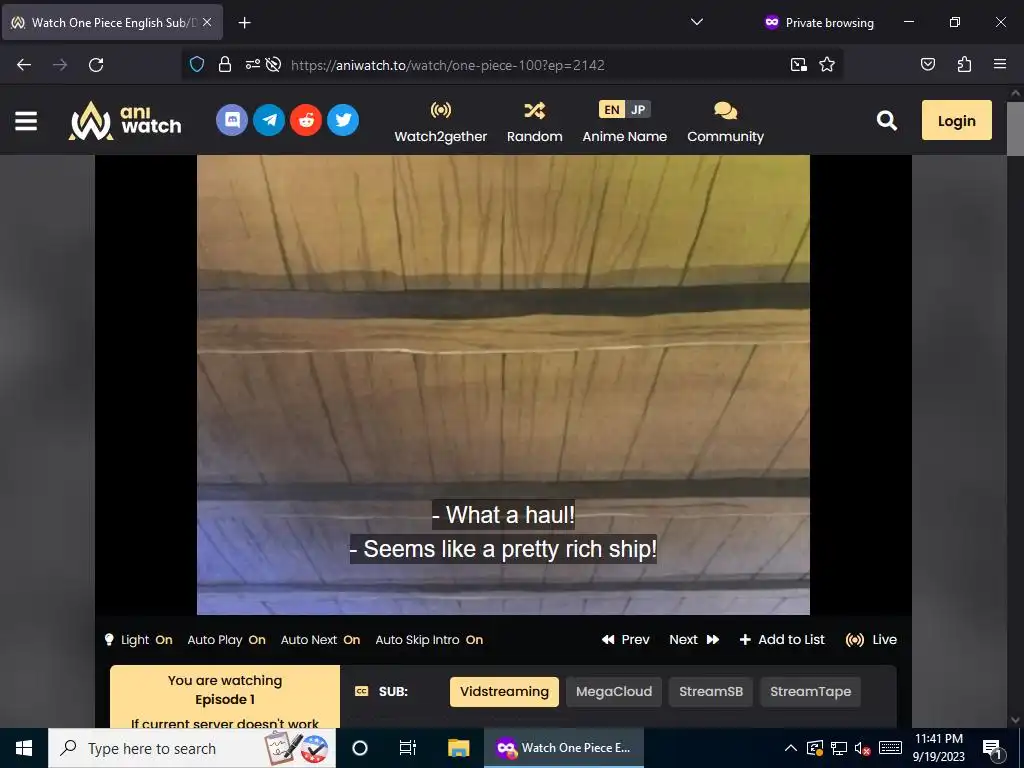Open the Discord social link

232,120
